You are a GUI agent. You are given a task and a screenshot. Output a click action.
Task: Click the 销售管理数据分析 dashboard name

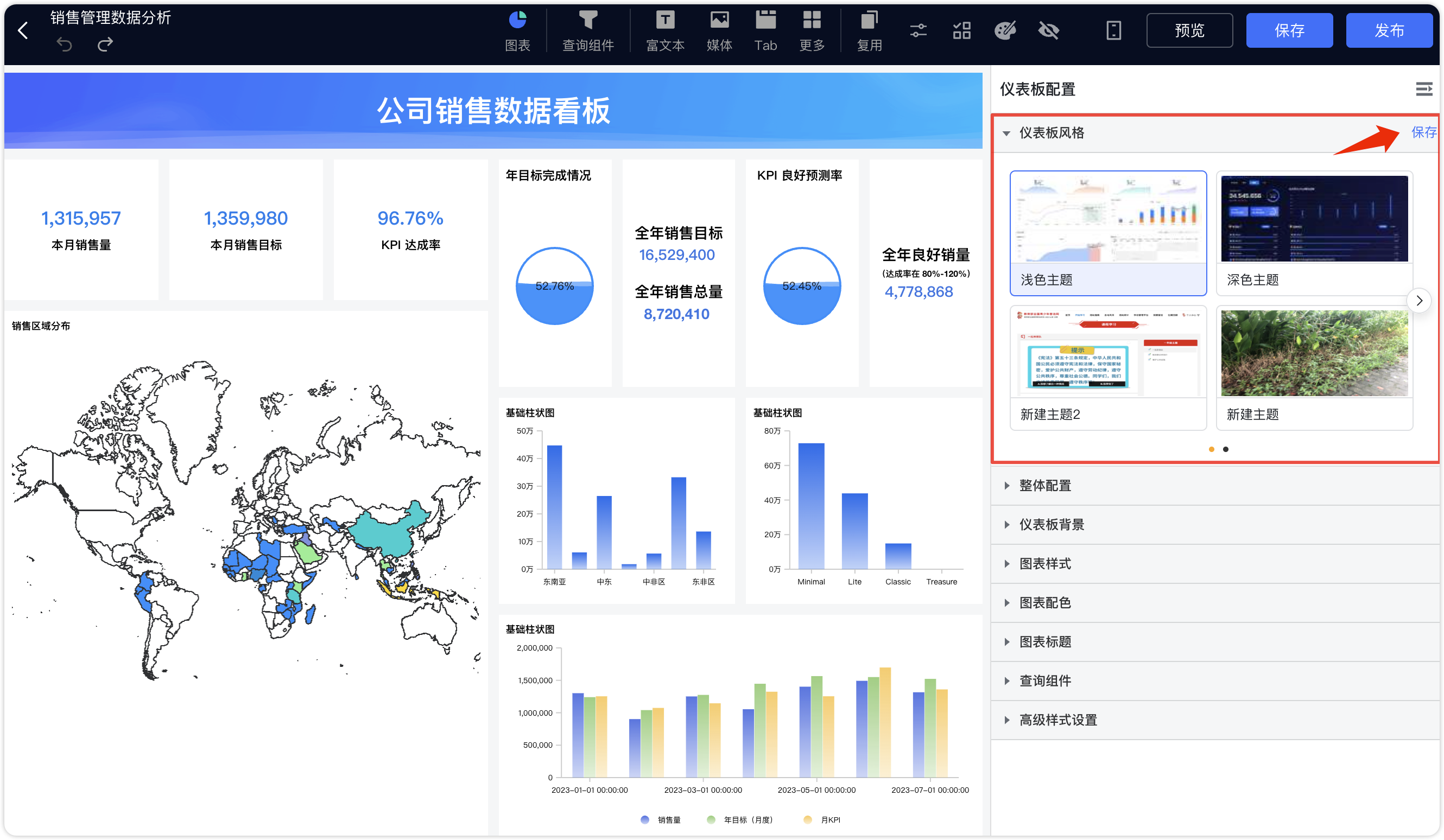[x=110, y=18]
